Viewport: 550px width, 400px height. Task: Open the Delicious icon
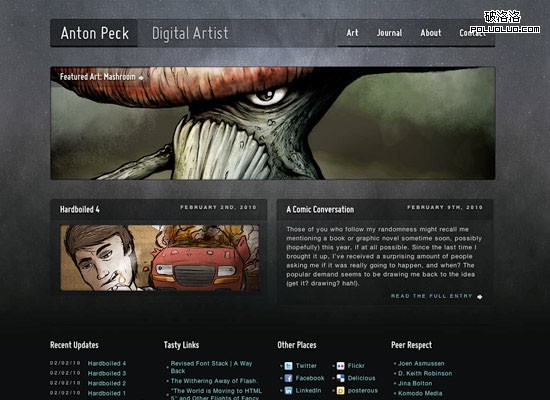340,378
